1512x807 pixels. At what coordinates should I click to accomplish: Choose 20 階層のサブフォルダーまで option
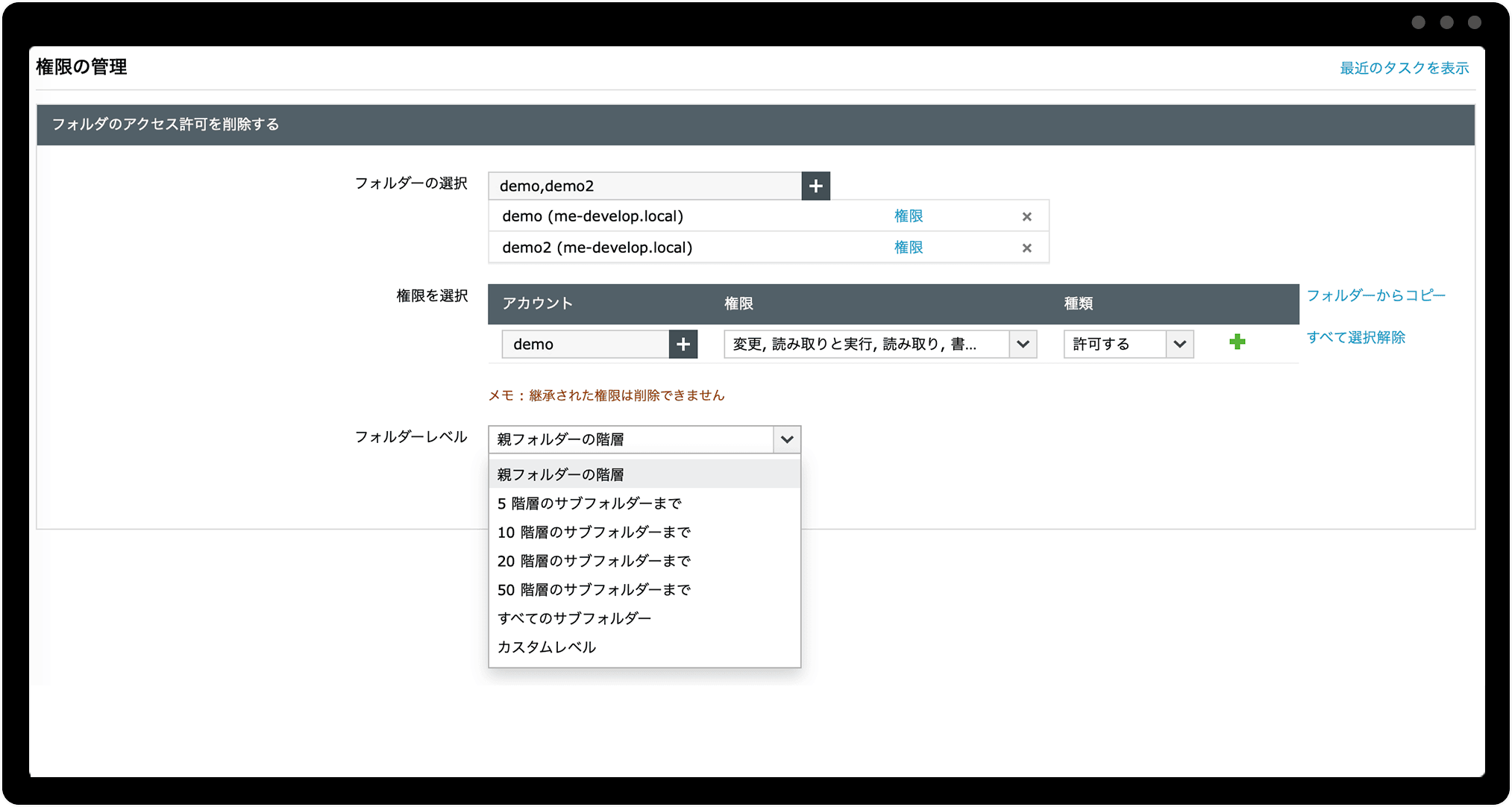(x=593, y=561)
